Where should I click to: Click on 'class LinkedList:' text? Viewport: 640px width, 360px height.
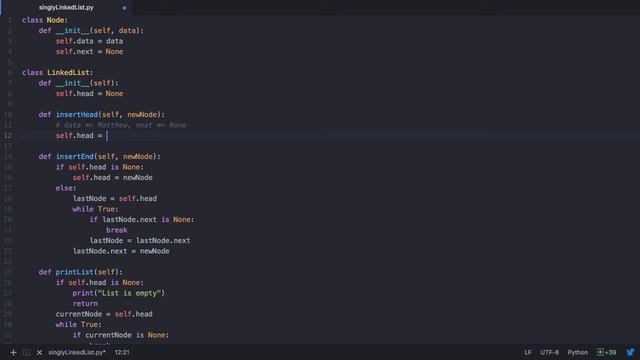pyautogui.click(x=58, y=73)
